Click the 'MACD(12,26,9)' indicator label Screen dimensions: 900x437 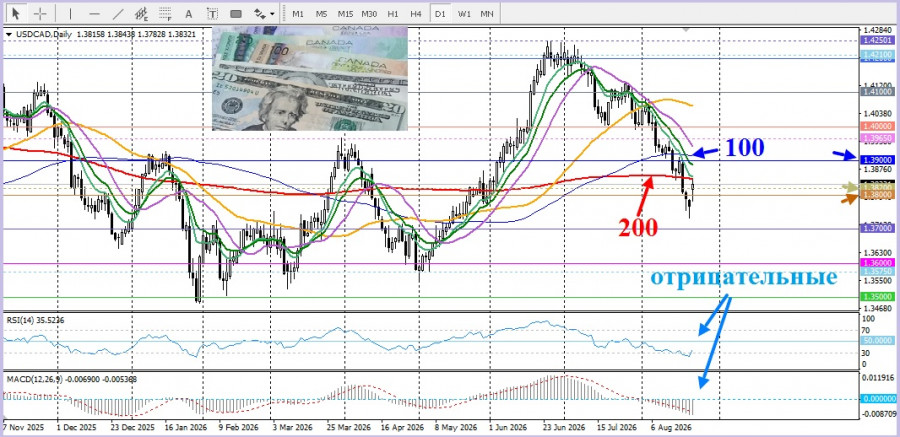tap(34, 380)
